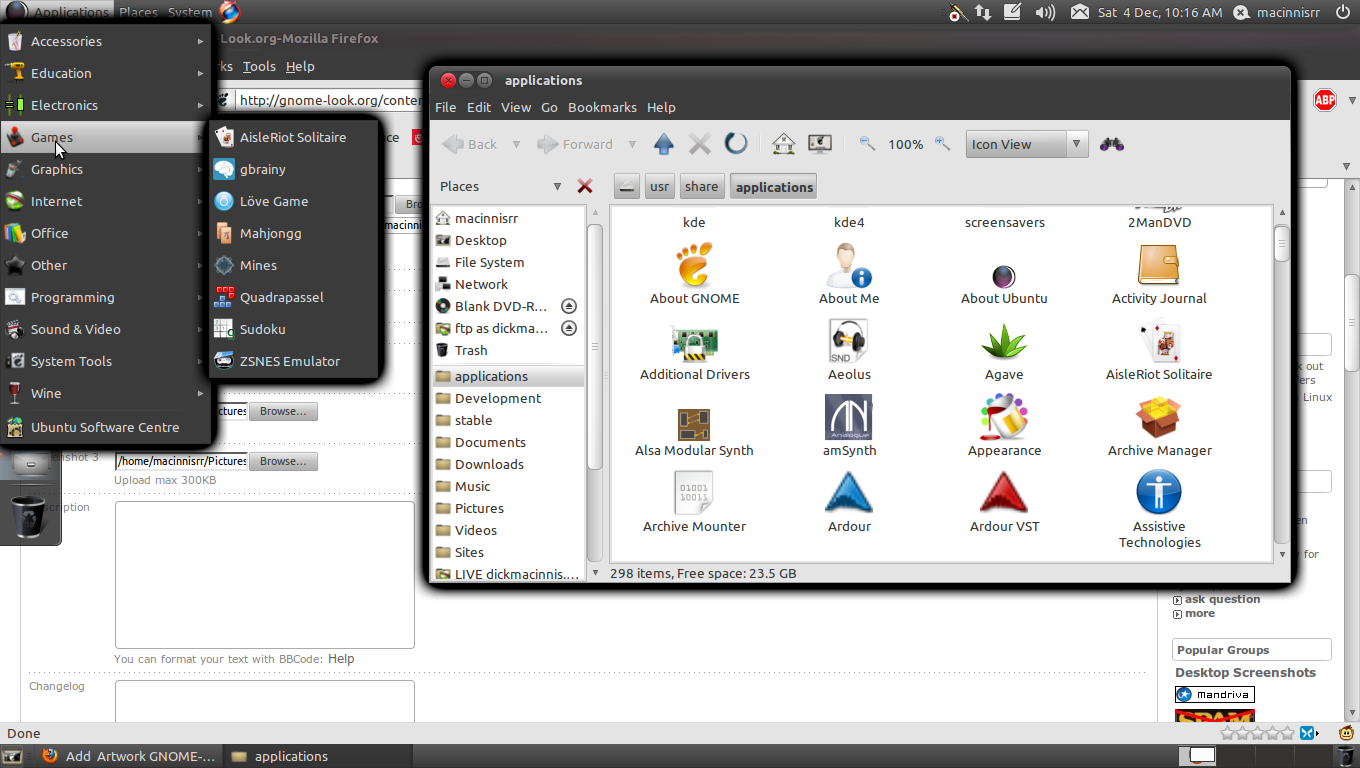Open Ubuntu Software Centre menu entry
This screenshot has width=1360, height=768.
pos(106,427)
